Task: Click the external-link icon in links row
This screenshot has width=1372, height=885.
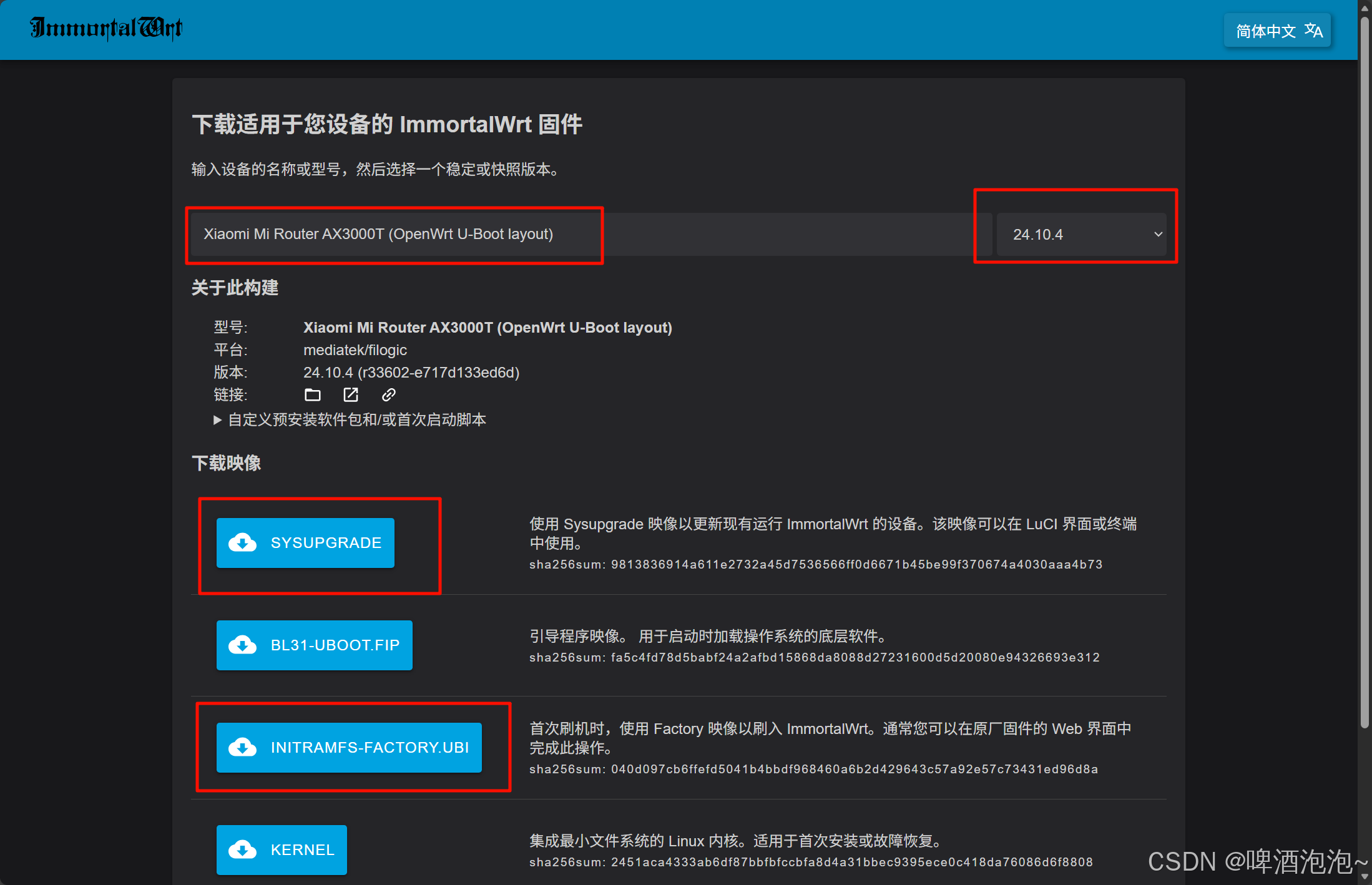Action: point(351,394)
